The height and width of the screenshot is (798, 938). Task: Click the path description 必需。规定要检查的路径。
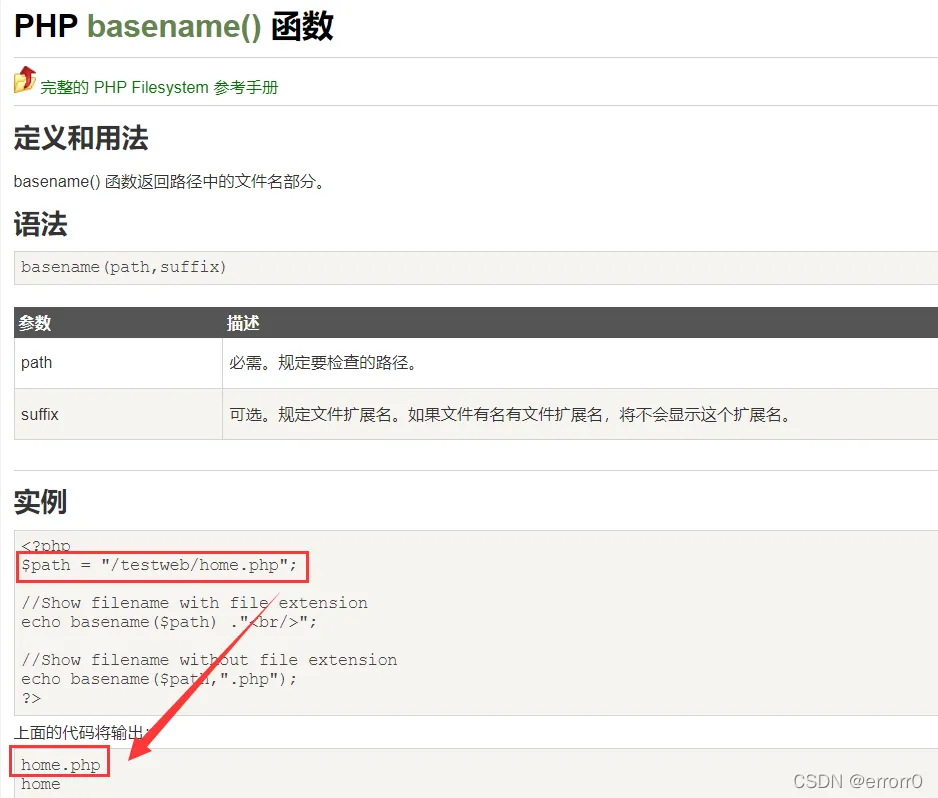click(323, 363)
